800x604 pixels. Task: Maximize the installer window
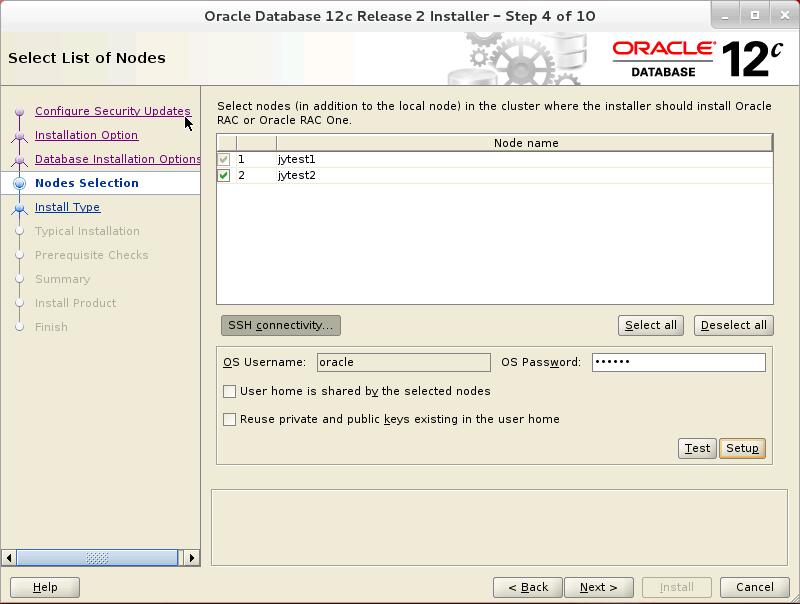tap(755, 16)
